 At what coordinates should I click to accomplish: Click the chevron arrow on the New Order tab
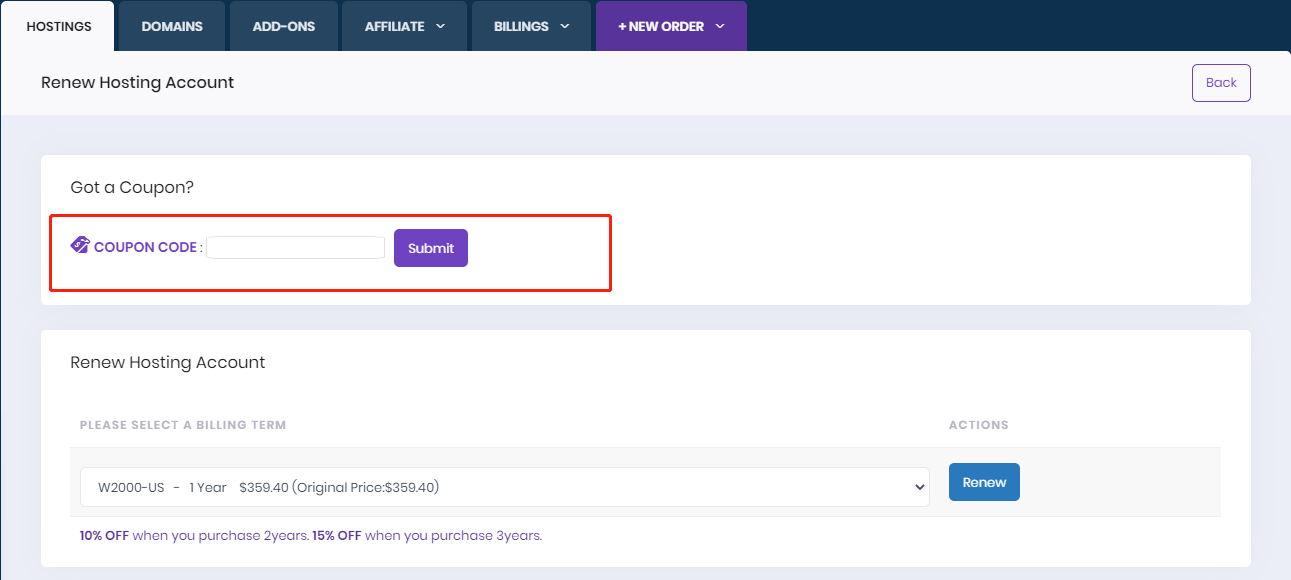[720, 26]
